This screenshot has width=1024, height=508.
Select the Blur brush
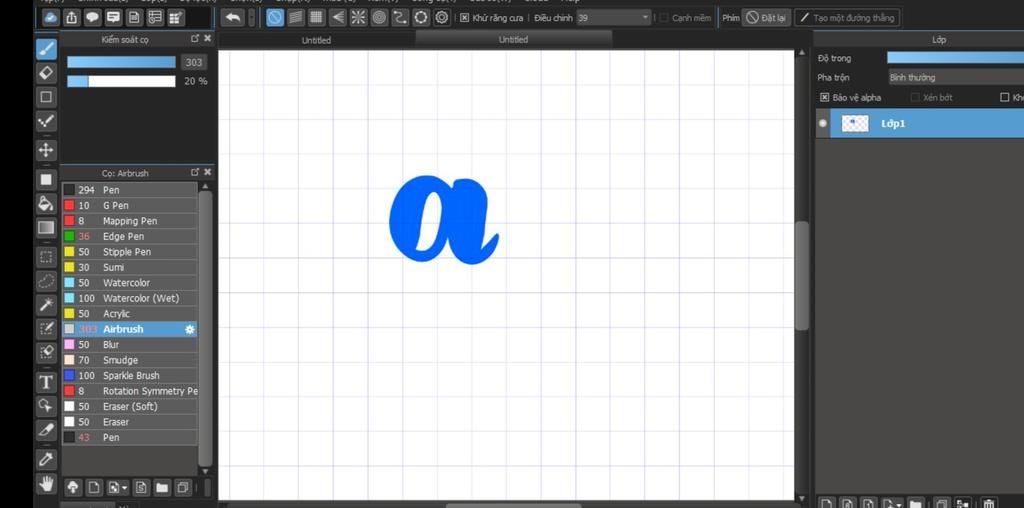pyautogui.click(x=130, y=344)
